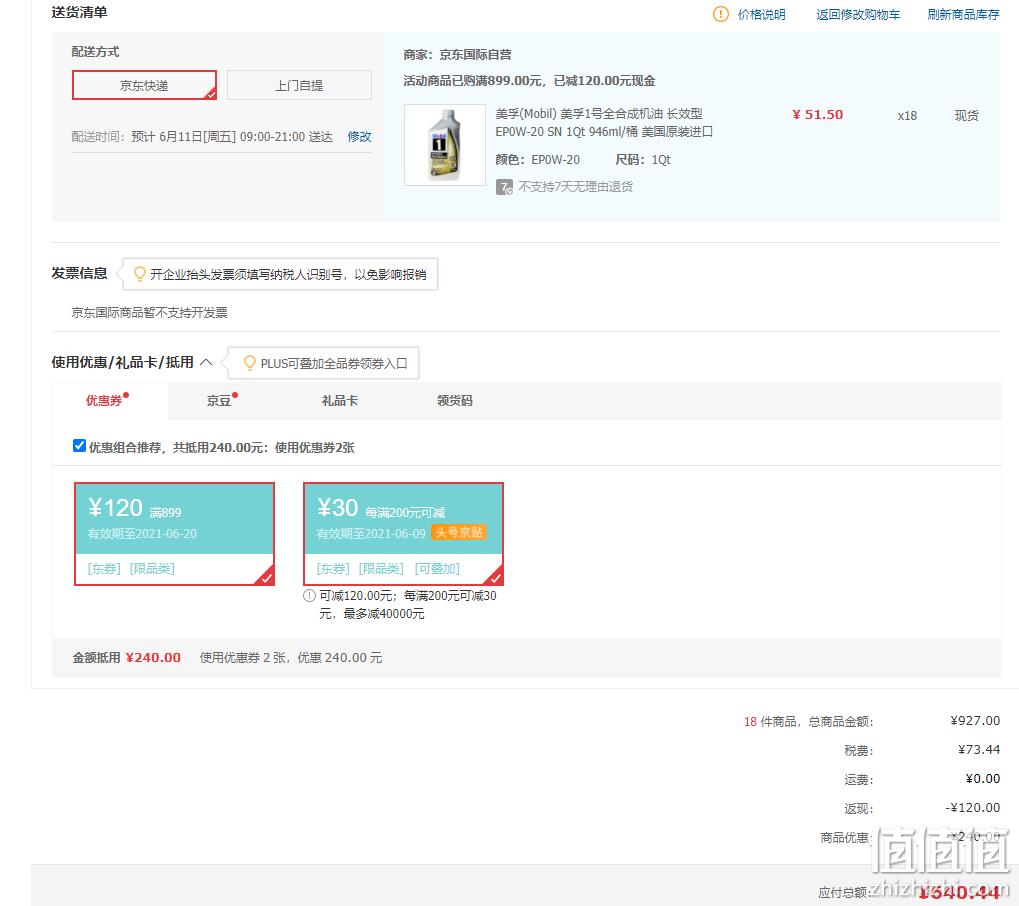Click the 尺码: 1Qt attribute text
The height and width of the screenshot is (906, 1019).
pos(643,160)
